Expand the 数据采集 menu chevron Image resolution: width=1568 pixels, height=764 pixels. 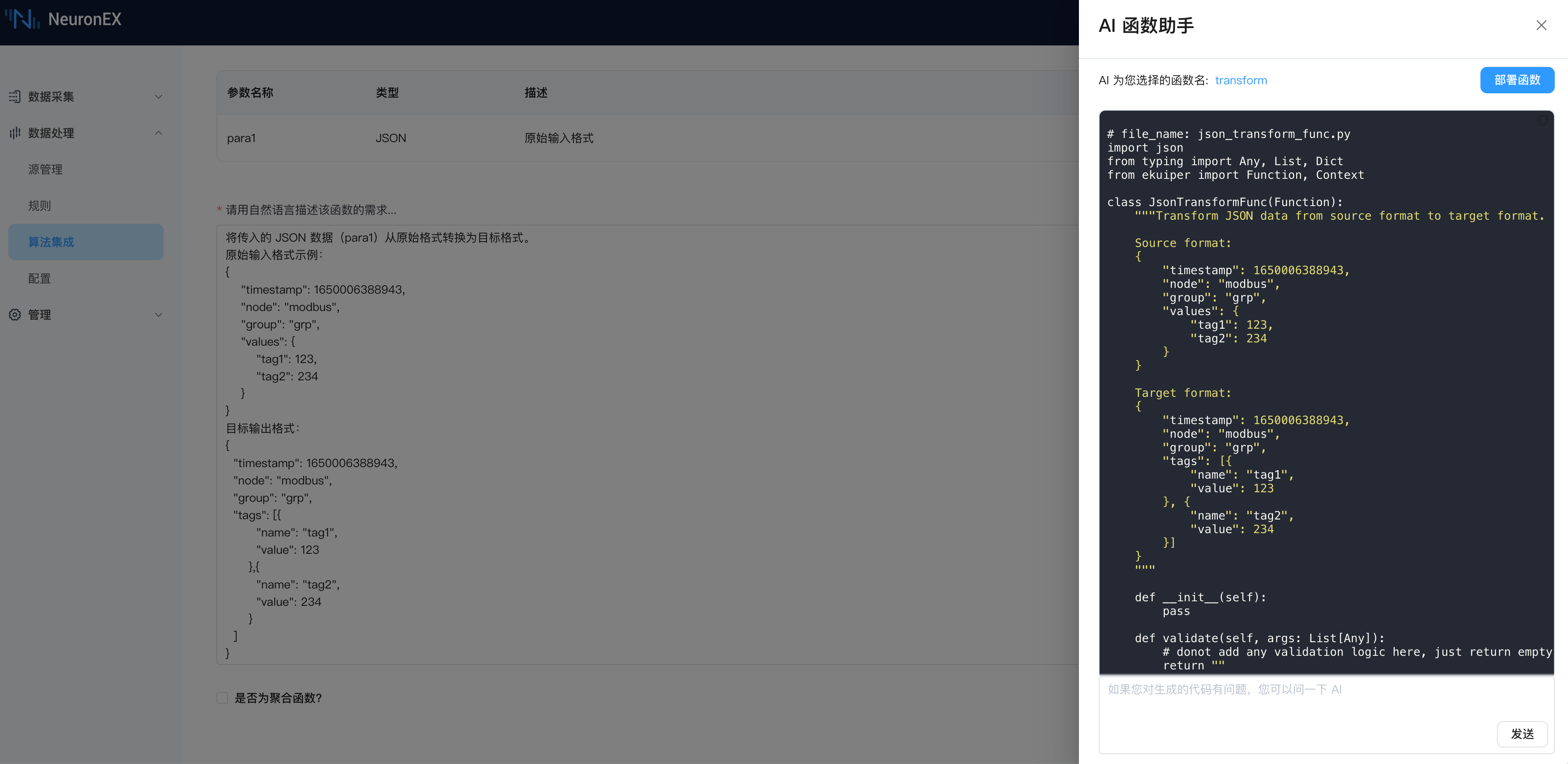coord(158,97)
